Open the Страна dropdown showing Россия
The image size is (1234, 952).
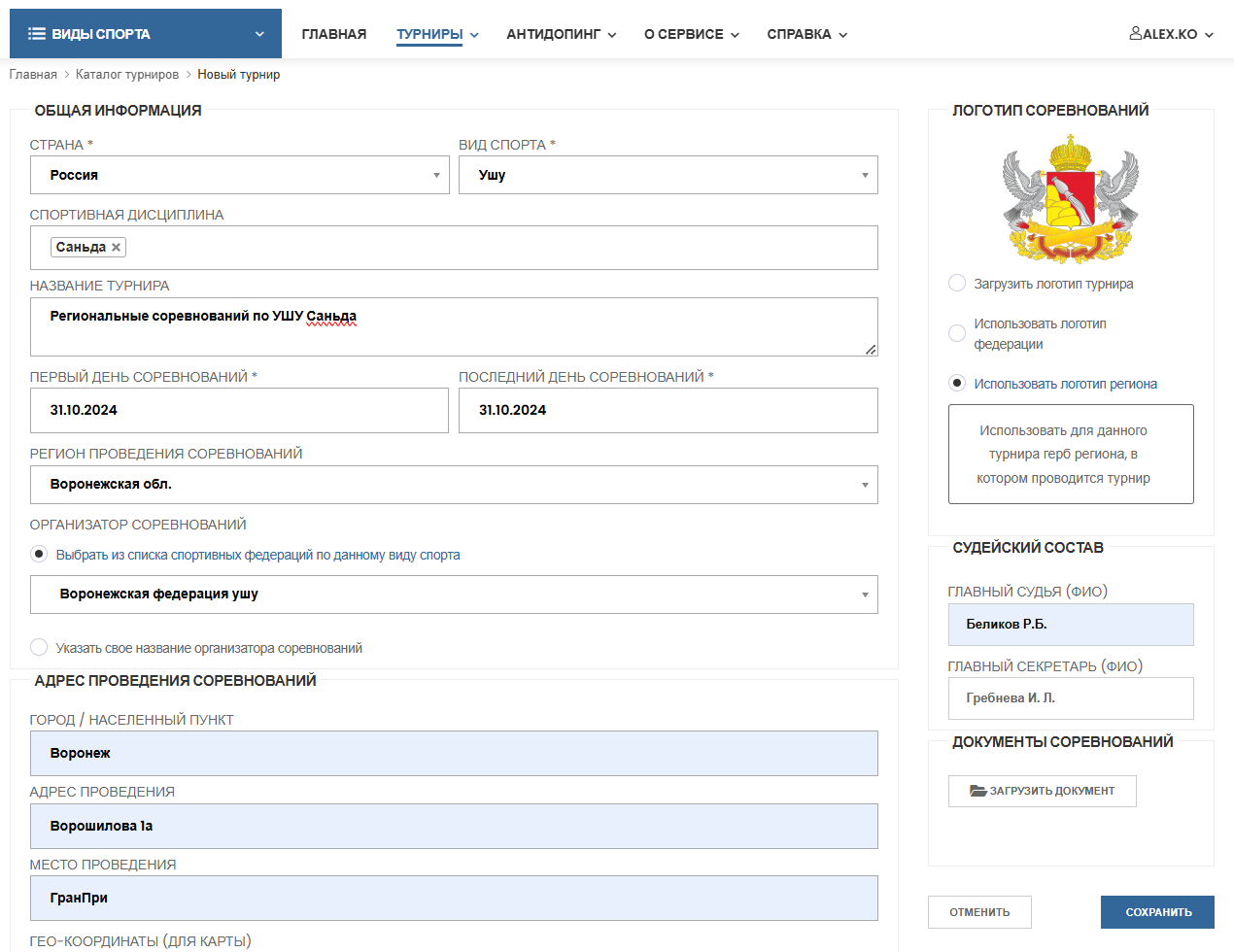point(239,175)
